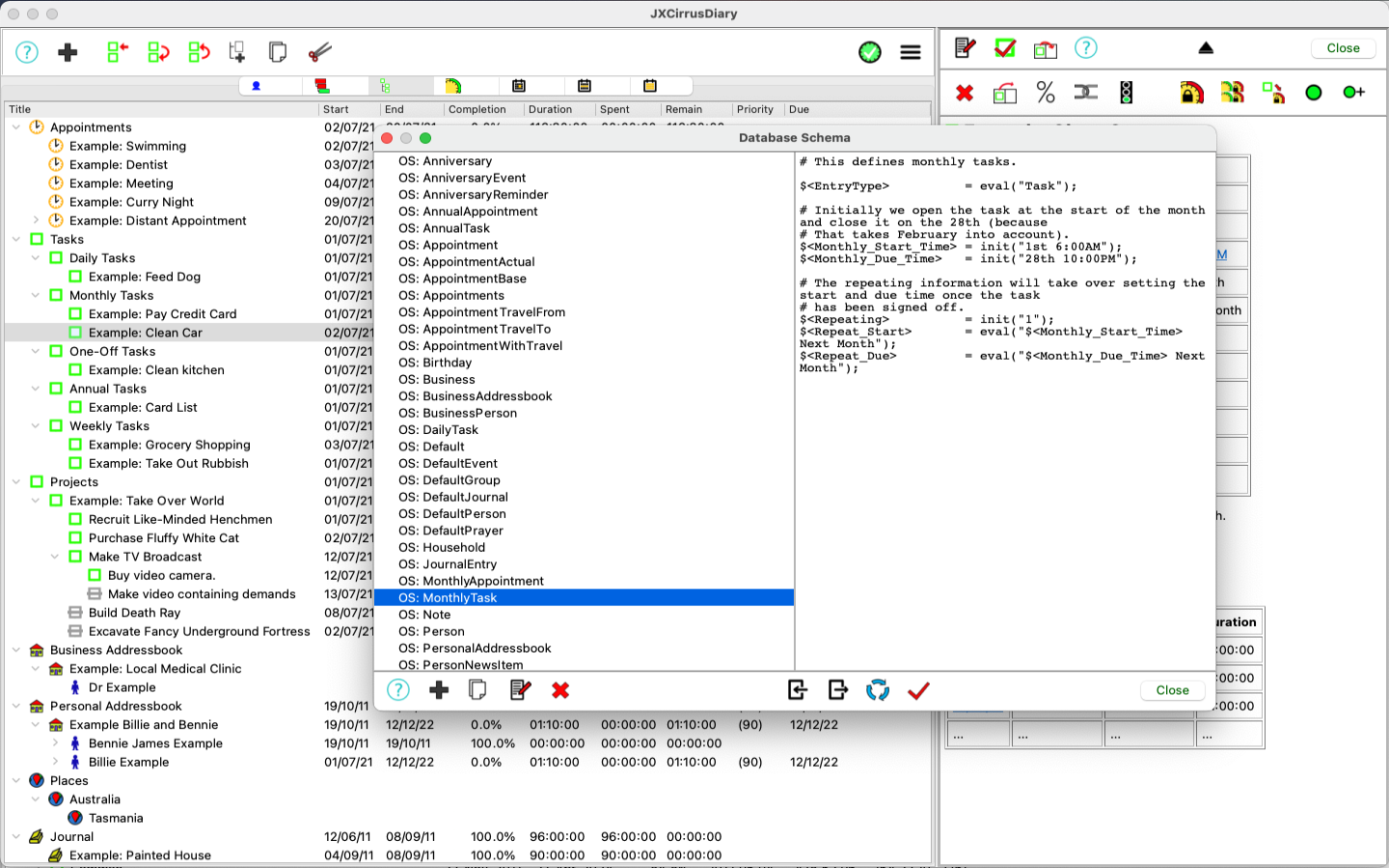Viewport: 1389px width, 868px height.
Task: Toggle checkbox for Example: Clean Car
Action: [75, 333]
